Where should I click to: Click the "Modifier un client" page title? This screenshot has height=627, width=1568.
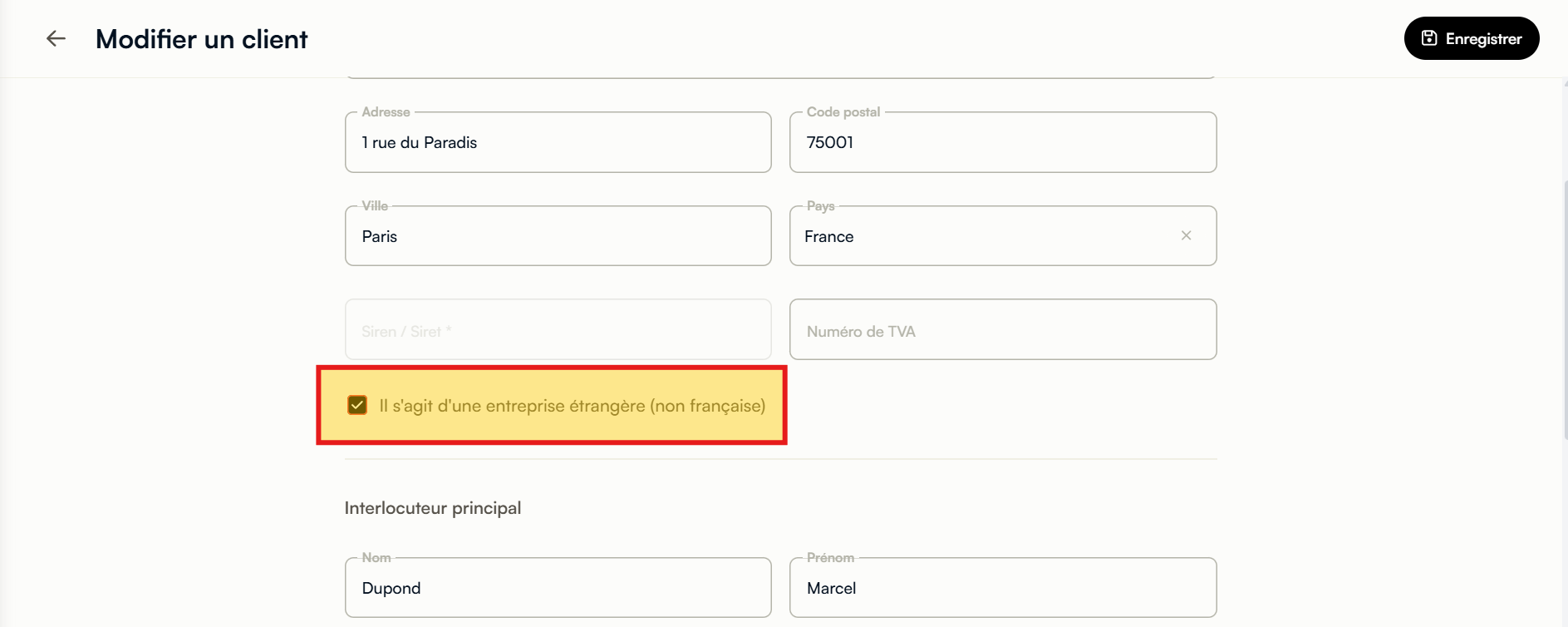[202, 39]
